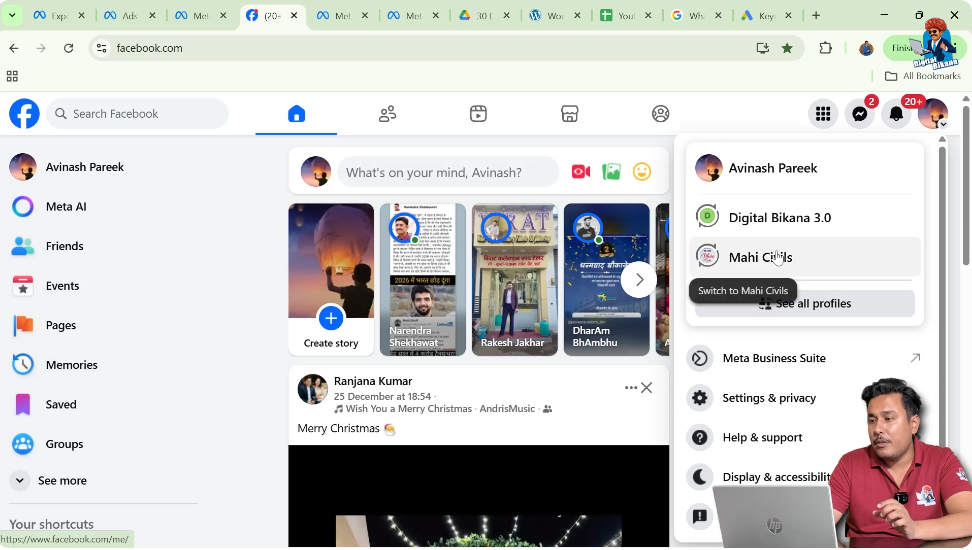
Task: Open the All Bookmarks folder
Action: [923, 76]
